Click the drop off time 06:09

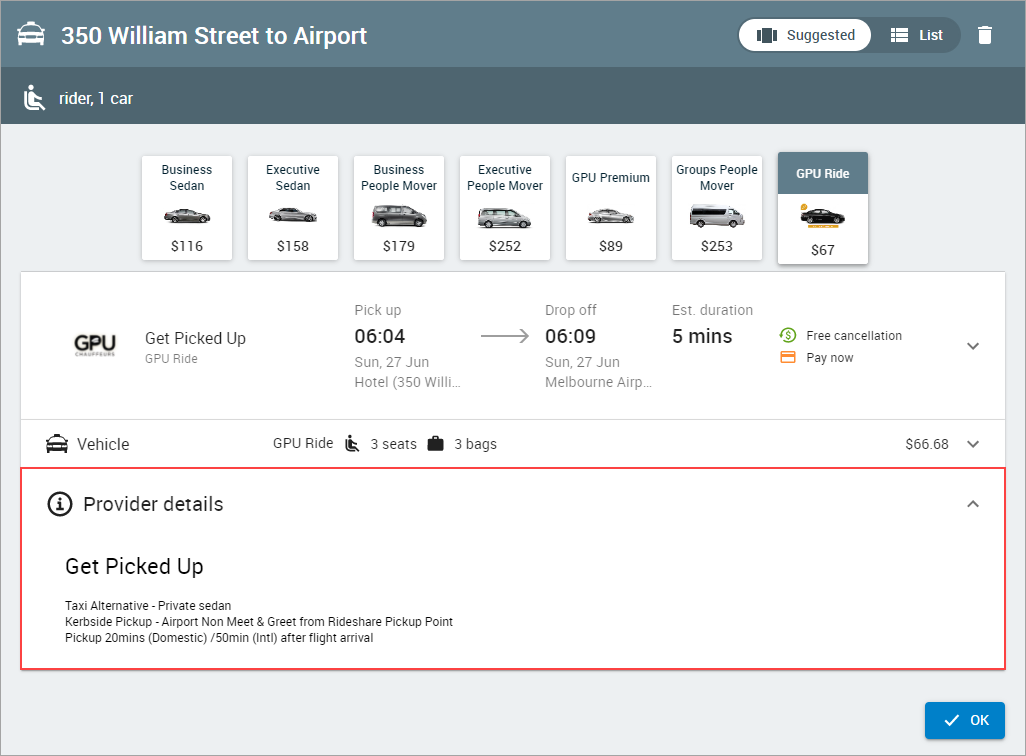pyautogui.click(x=571, y=336)
